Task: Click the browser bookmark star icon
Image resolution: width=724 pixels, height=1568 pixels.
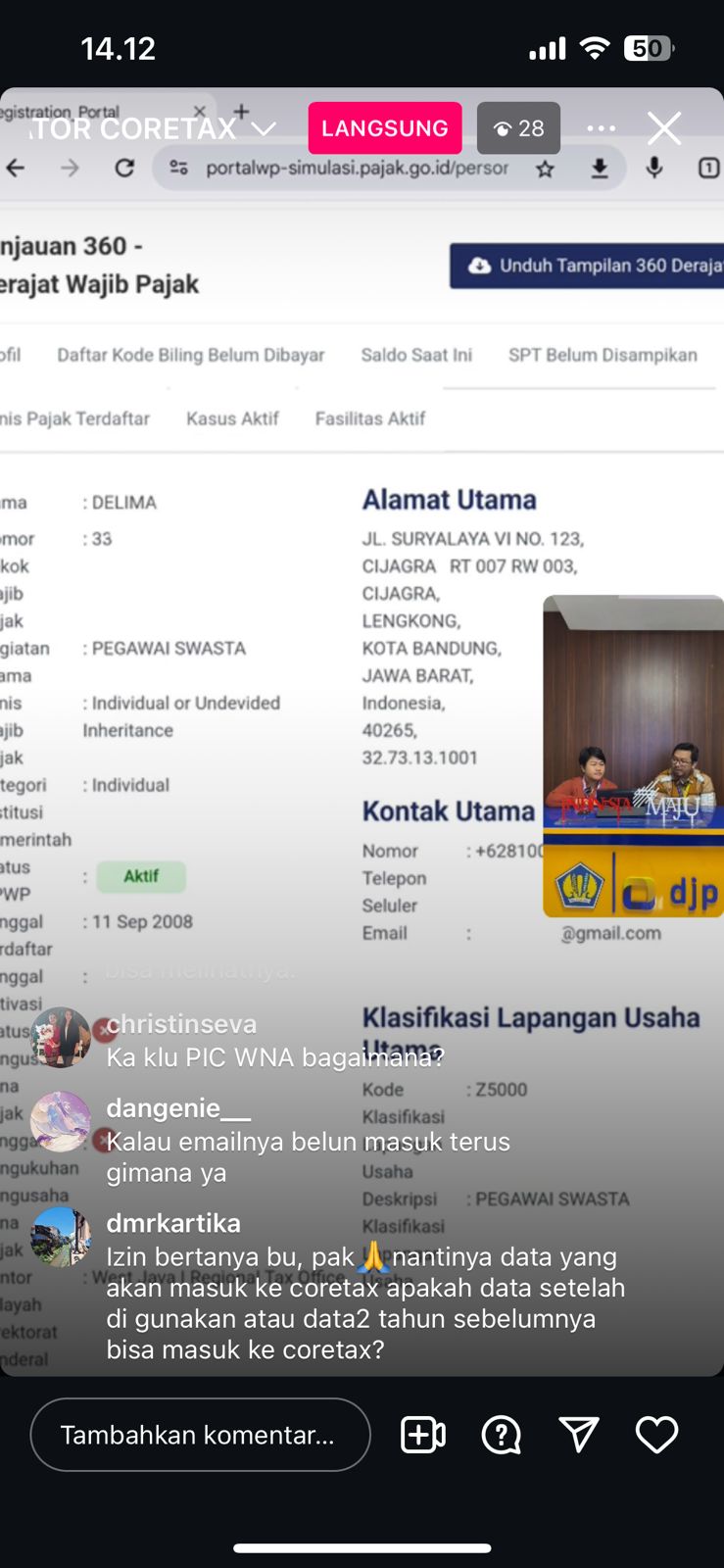Action: [545, 170]
